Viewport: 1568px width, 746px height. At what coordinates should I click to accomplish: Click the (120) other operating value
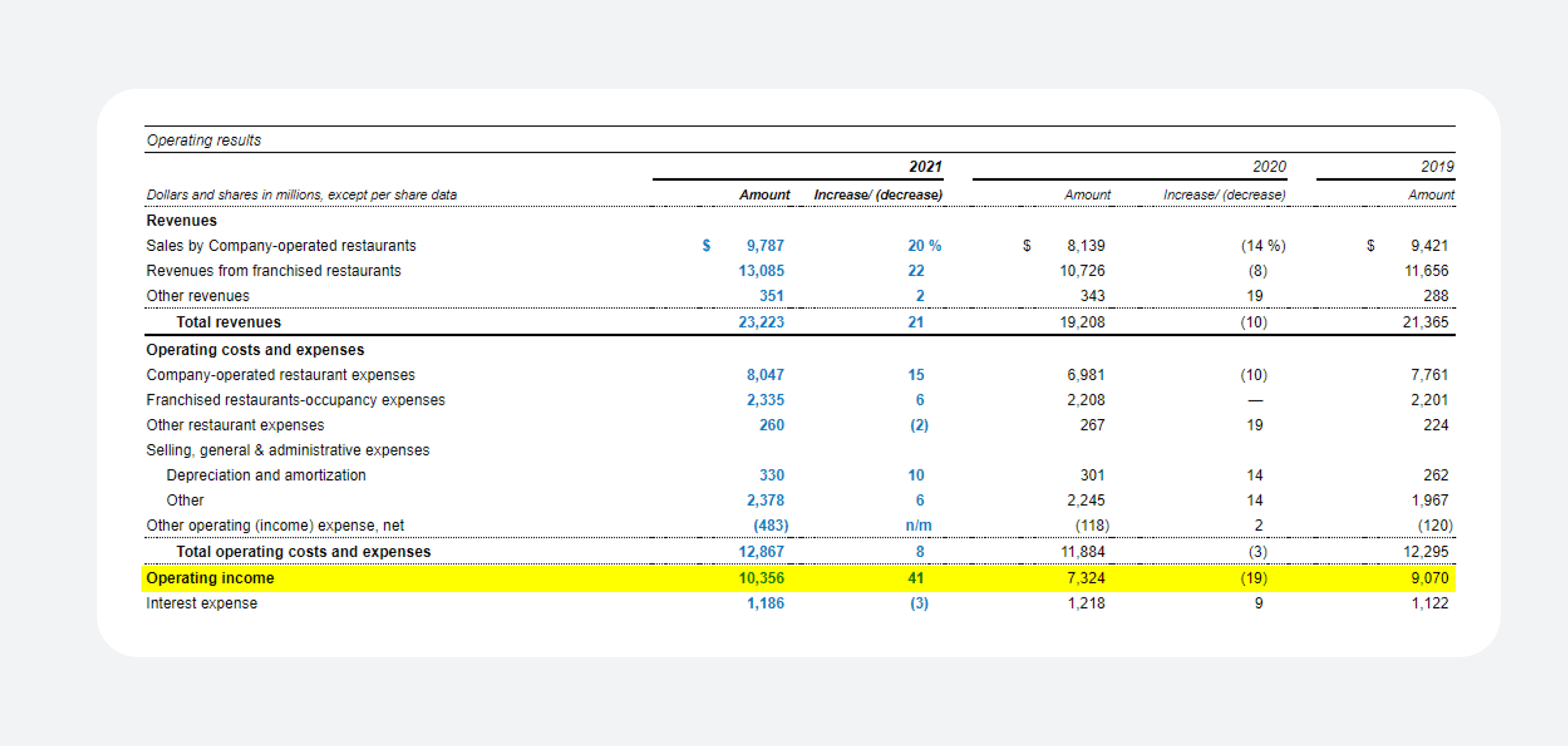pyautogui.click(x=1435, y=525)
